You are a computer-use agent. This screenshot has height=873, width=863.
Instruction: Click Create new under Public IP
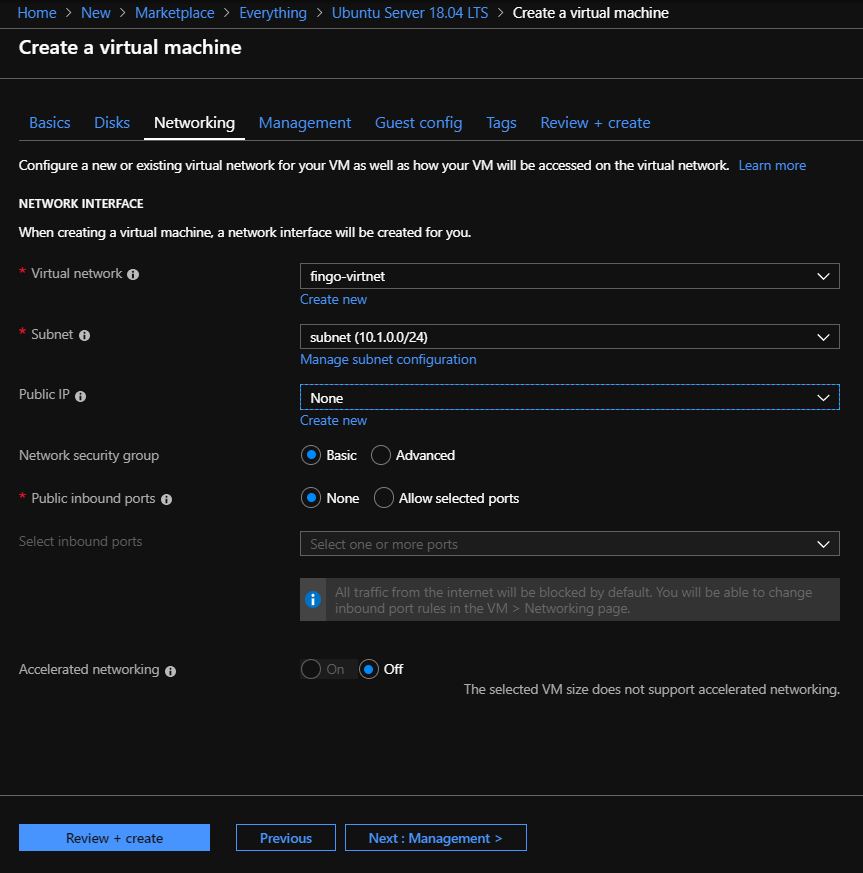pos(334,420)
